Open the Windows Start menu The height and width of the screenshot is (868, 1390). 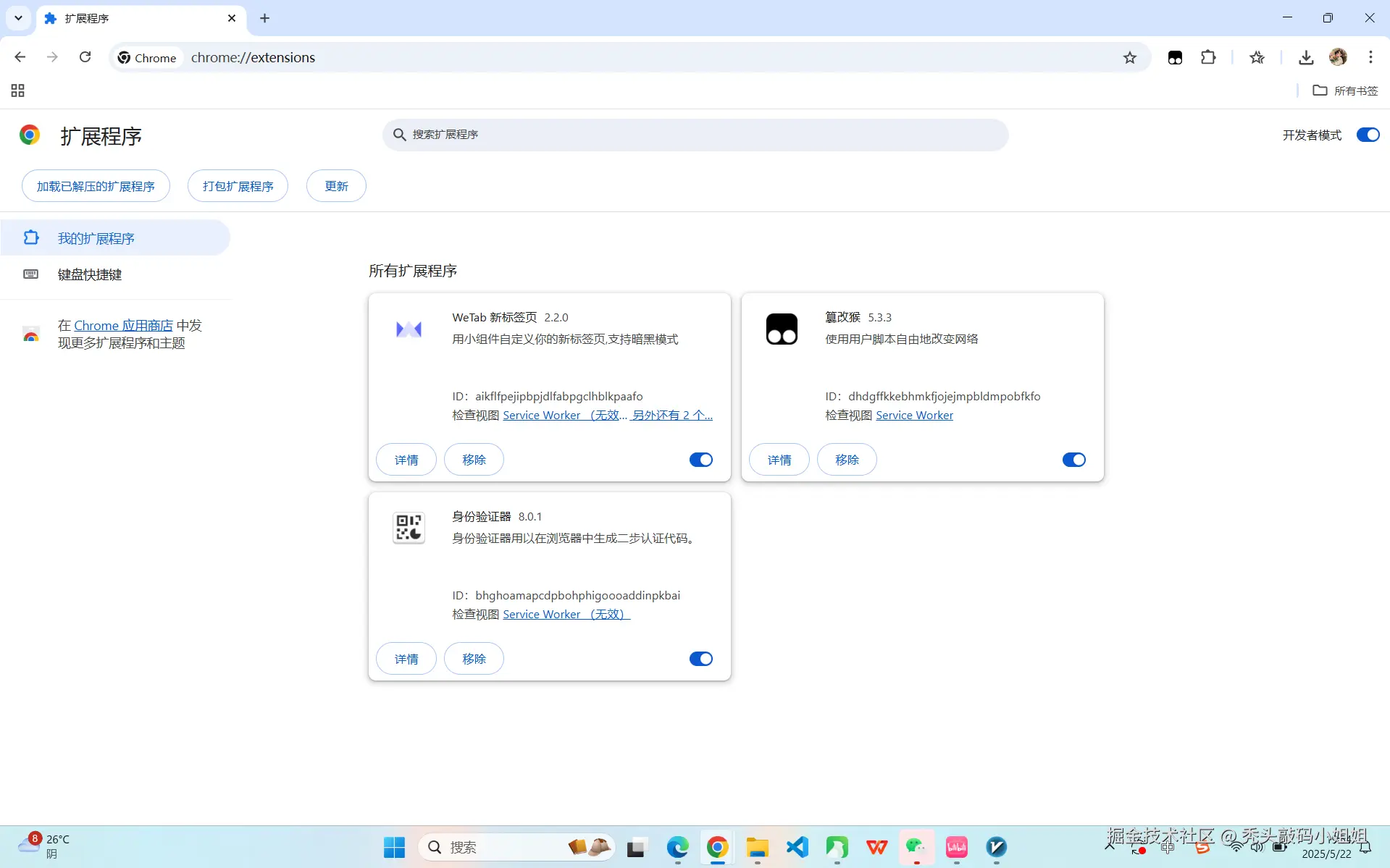pyautogui.click(x=394, y=847)
